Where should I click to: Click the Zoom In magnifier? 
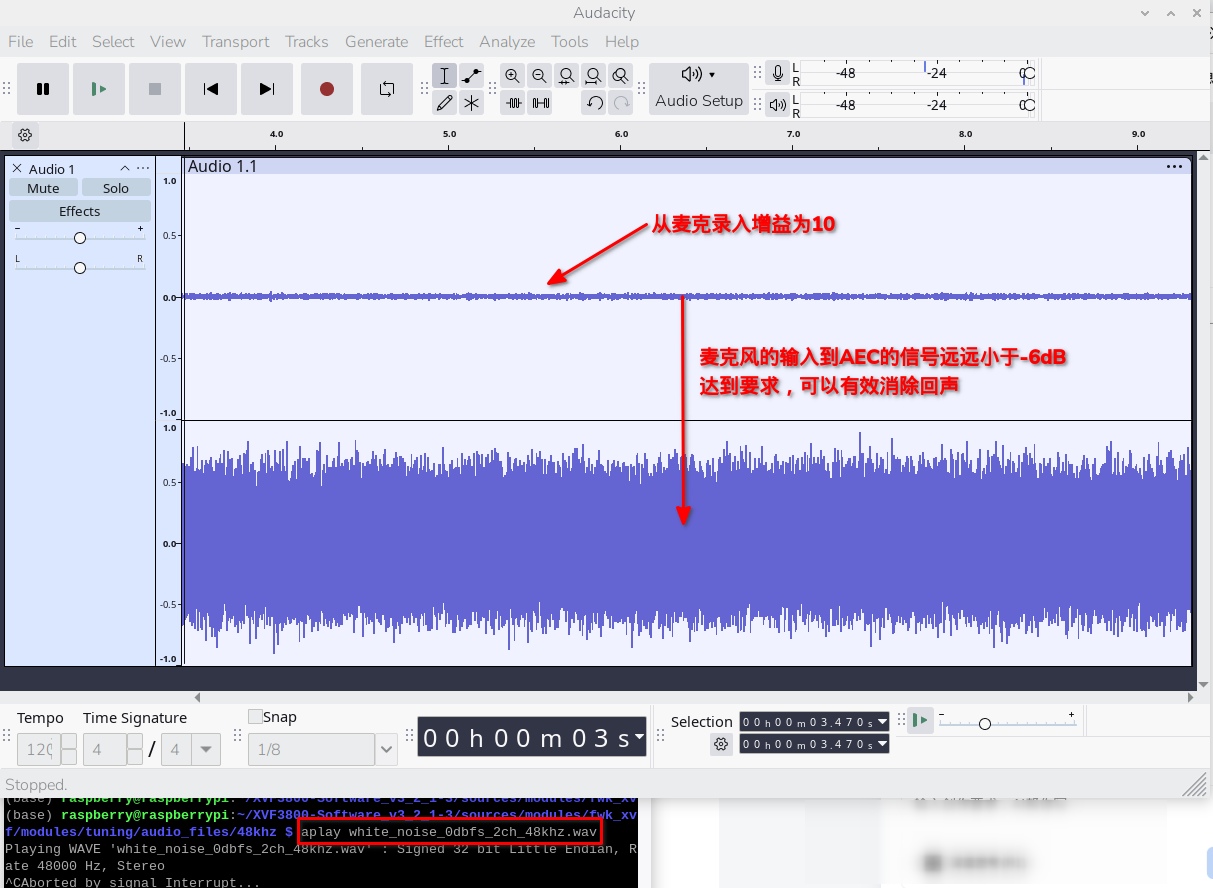[x=513, y=76]
